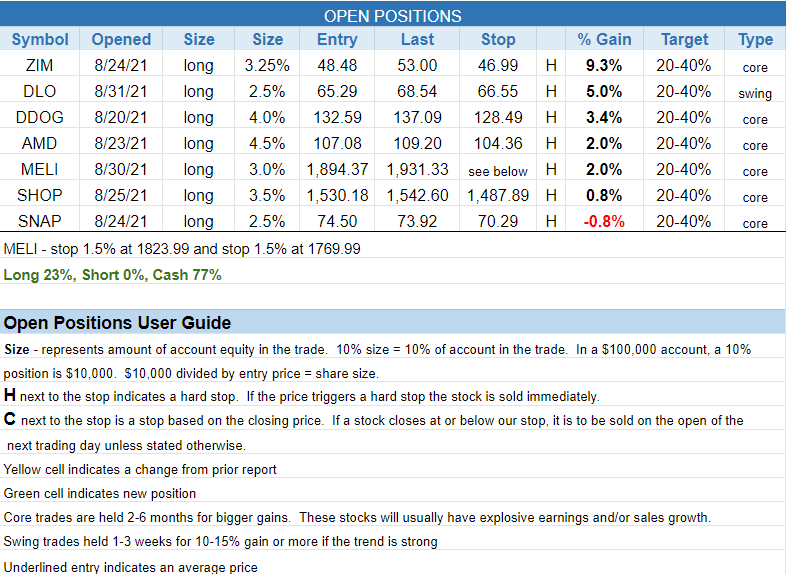786x574 pixels.
Task: Click the 4.5% size cell
Action: [x=267, y=143]
